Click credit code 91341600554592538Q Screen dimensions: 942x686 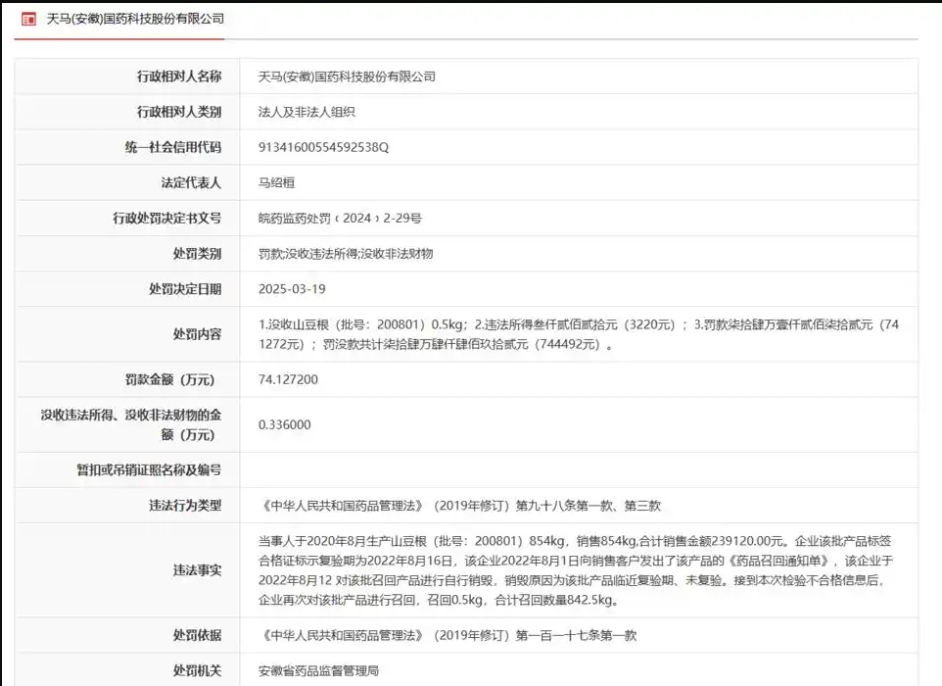[323, 147]
